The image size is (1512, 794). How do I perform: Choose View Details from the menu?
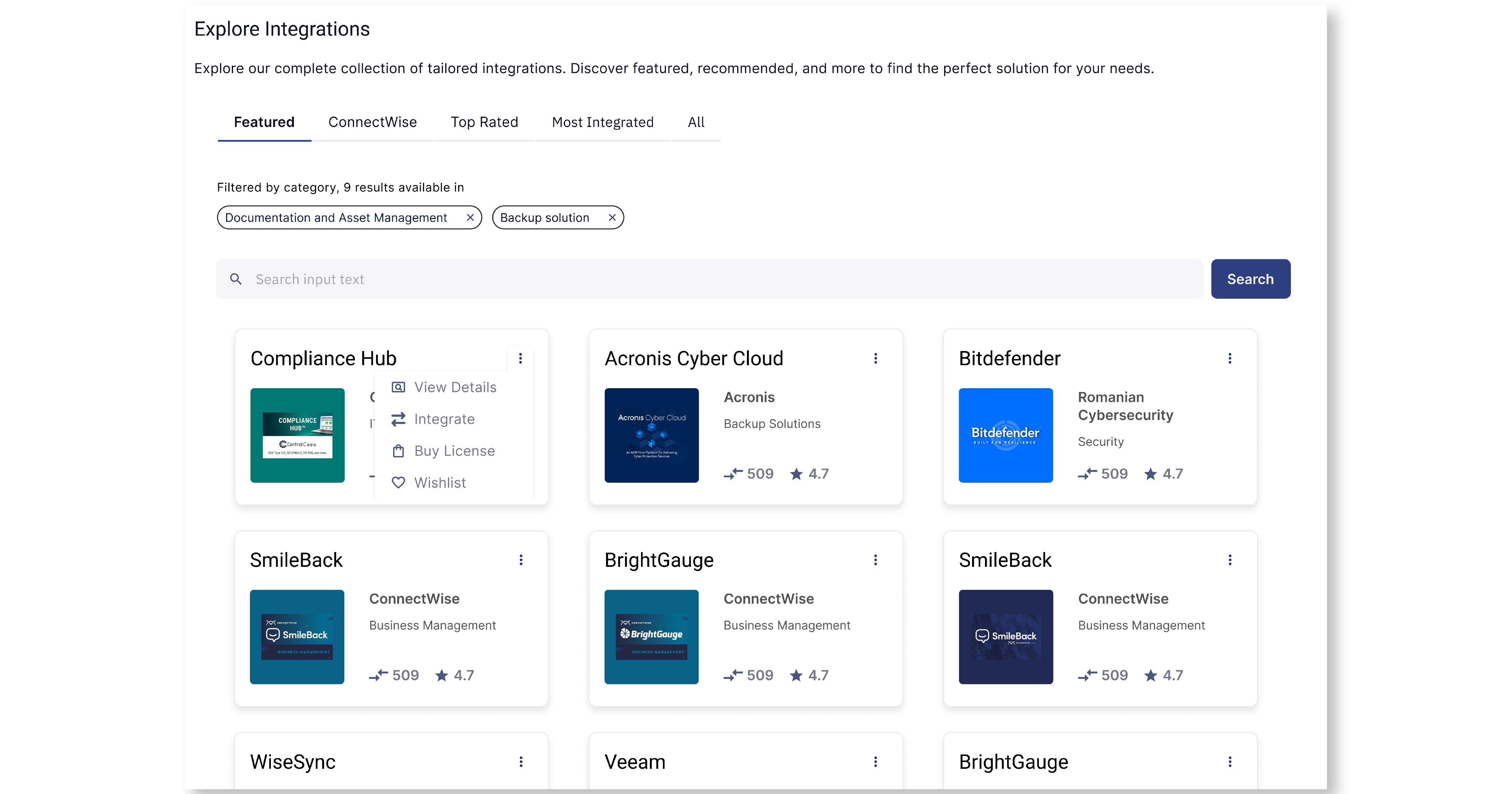(454, 387)
